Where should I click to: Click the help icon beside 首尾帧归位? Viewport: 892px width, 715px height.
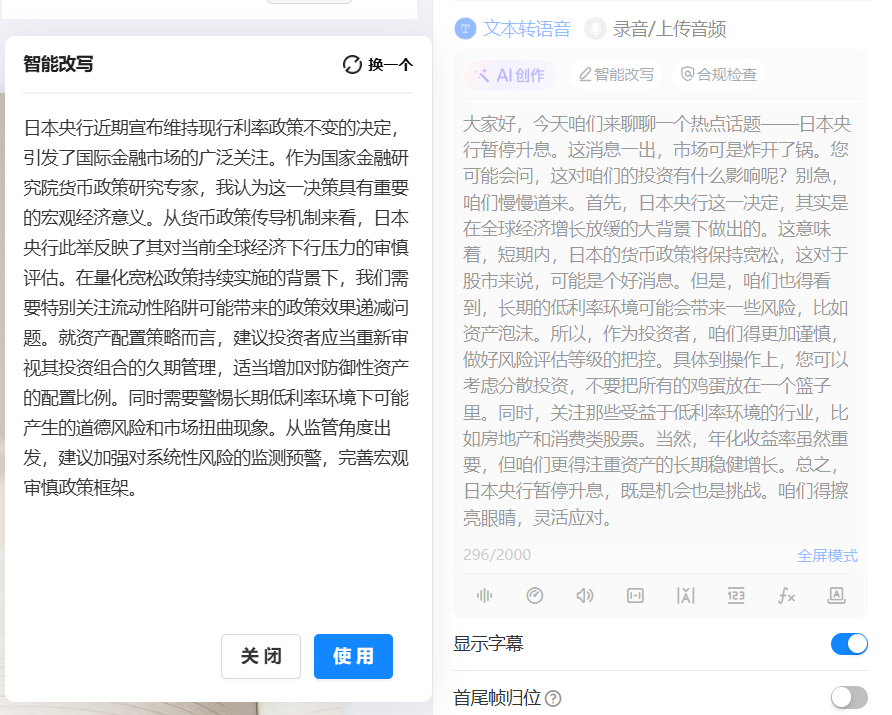[x=553, y=698]
